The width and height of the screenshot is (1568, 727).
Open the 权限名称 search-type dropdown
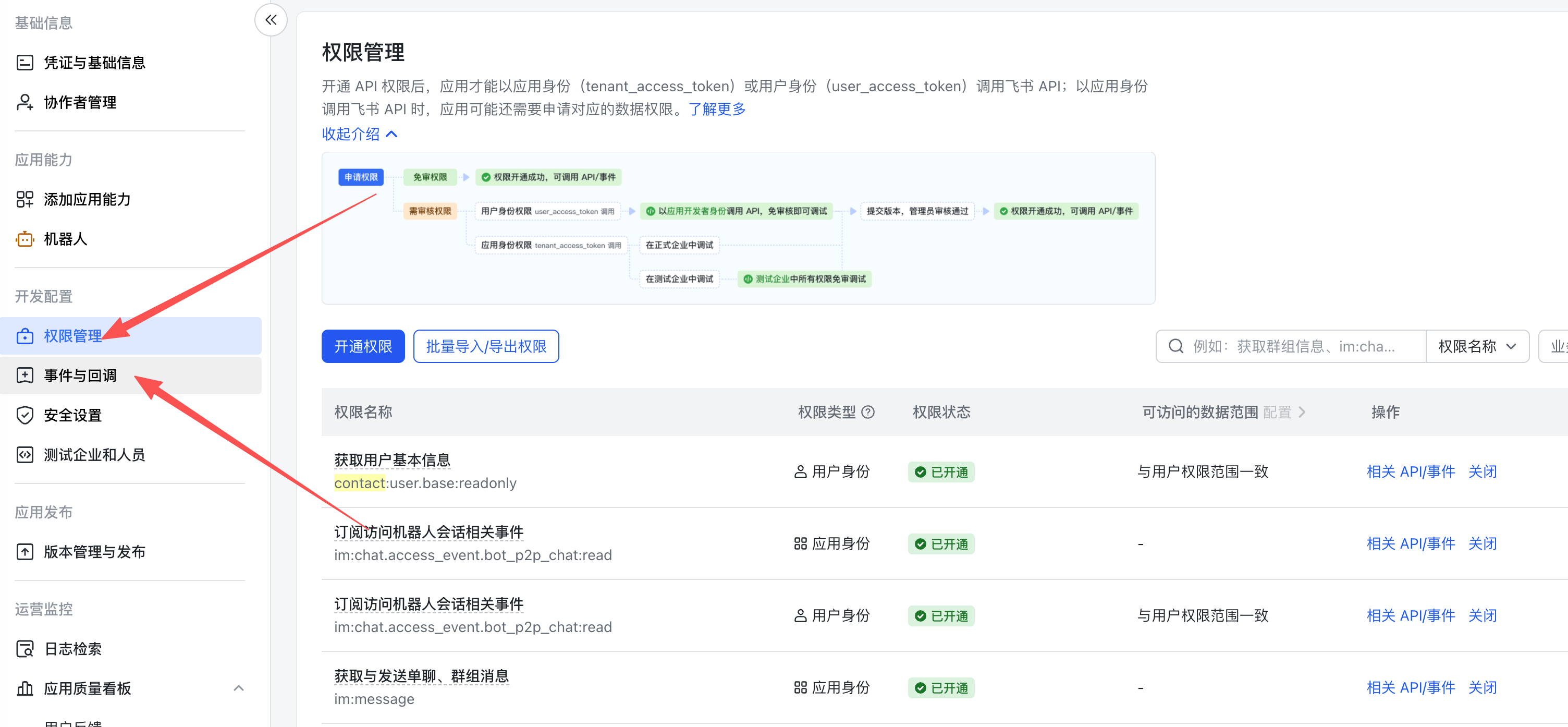(1477, 346)
